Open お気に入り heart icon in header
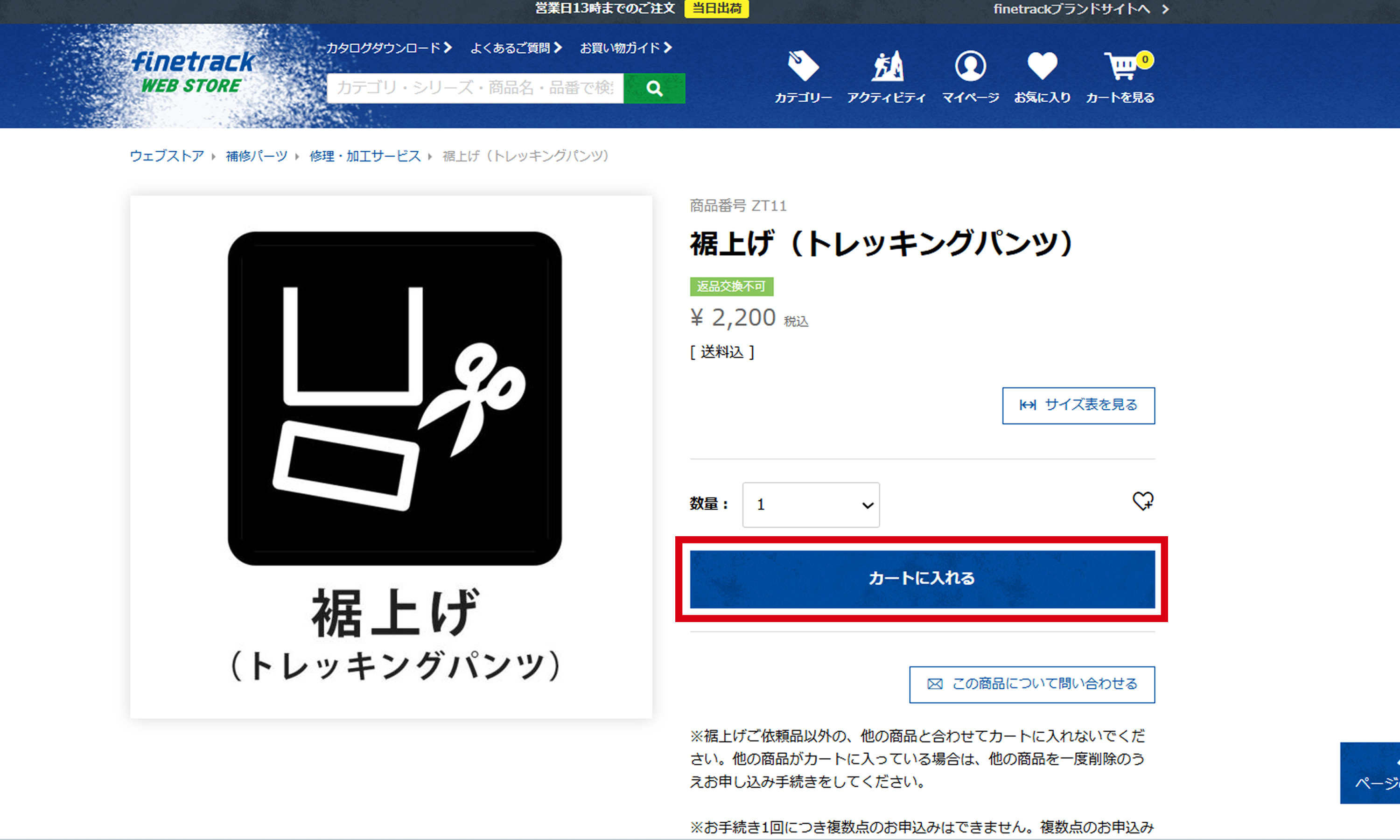 pyautogui.click(x=1042, y=66)
